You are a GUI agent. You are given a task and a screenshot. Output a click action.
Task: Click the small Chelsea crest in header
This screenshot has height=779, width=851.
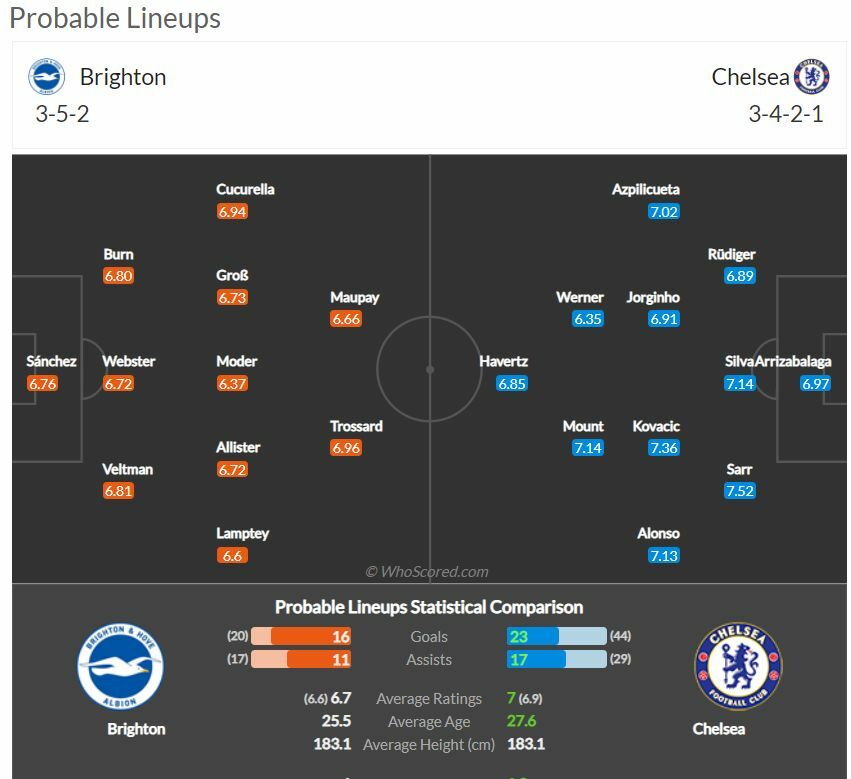[811, 77]
